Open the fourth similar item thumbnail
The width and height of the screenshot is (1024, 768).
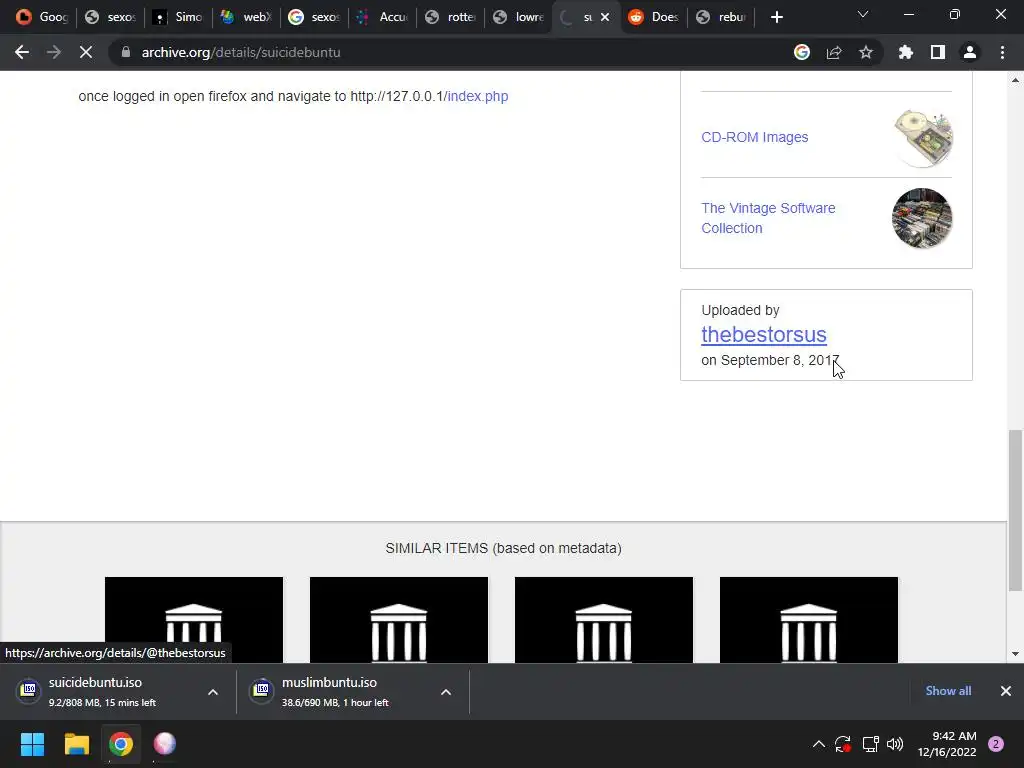809,620
